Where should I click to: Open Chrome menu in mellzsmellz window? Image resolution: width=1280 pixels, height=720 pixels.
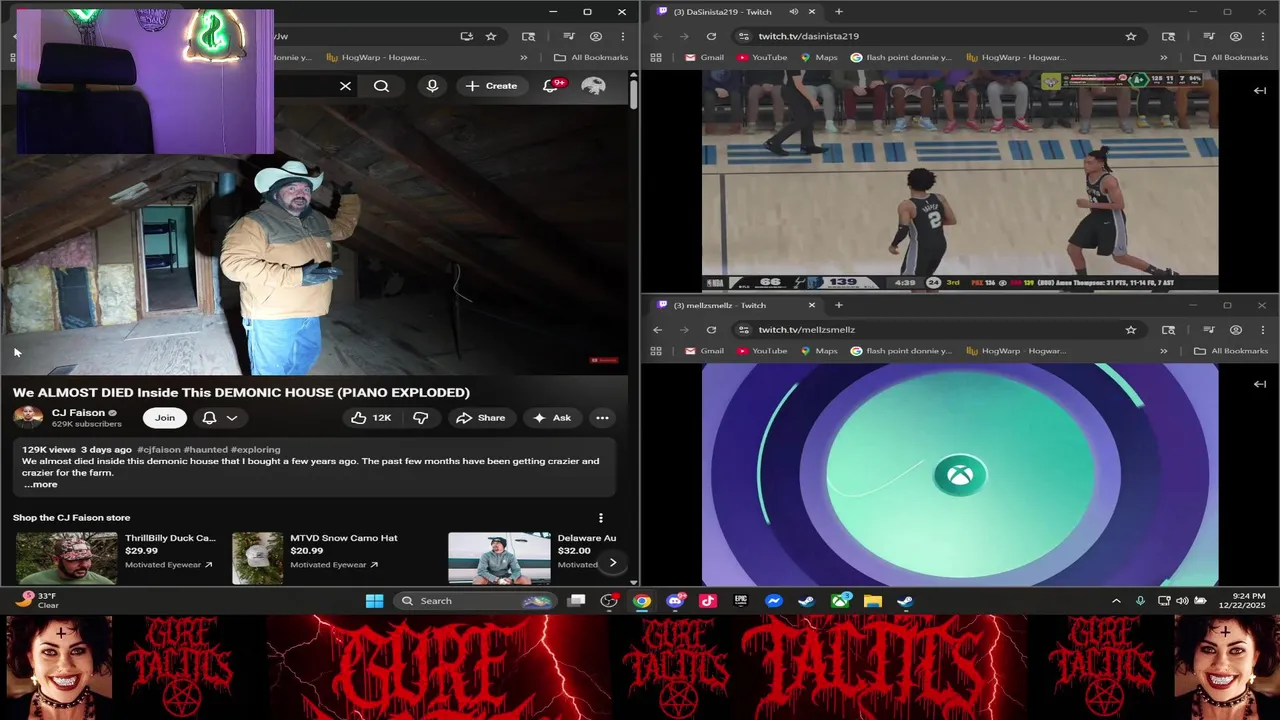(x=1263, y=329)
